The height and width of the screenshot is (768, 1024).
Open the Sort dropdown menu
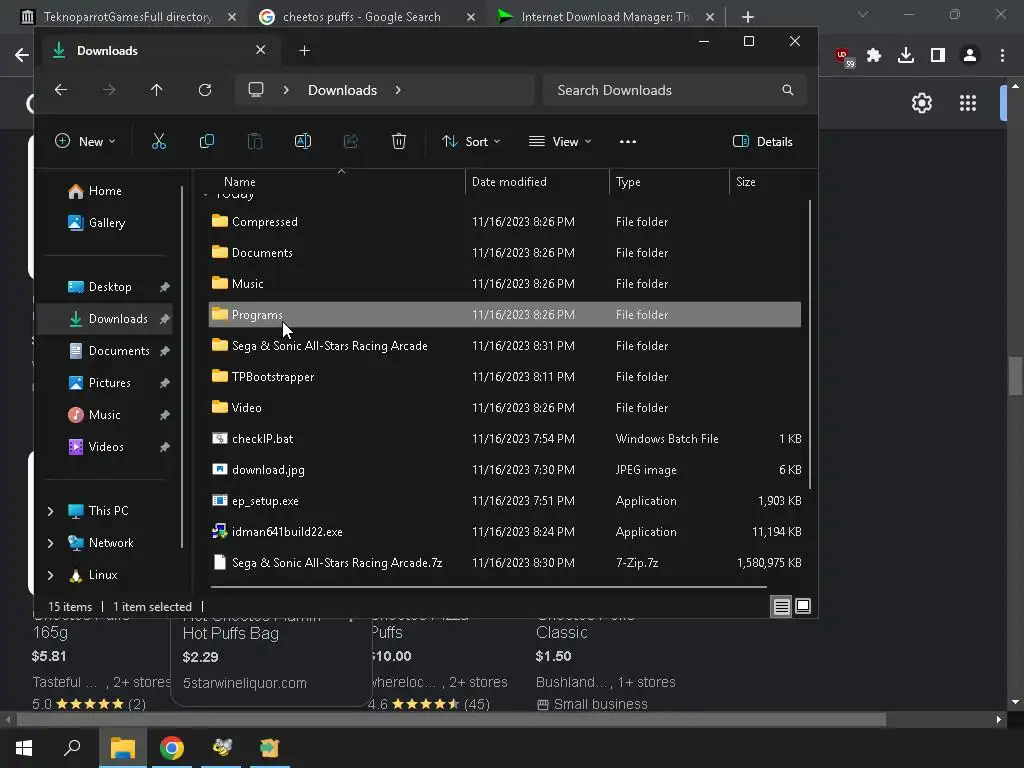pyautogui.click(x=471, y=142)
